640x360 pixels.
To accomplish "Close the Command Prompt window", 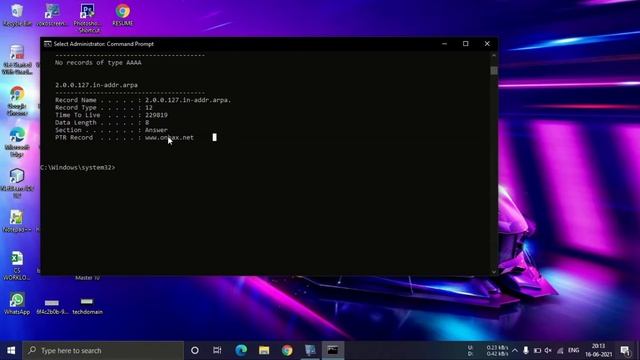I will 487,44.
